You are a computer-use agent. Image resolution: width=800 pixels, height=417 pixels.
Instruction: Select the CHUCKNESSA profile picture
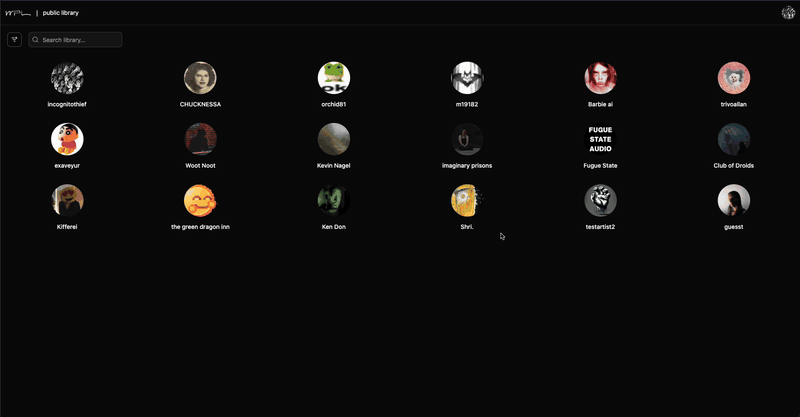(200, 78)
